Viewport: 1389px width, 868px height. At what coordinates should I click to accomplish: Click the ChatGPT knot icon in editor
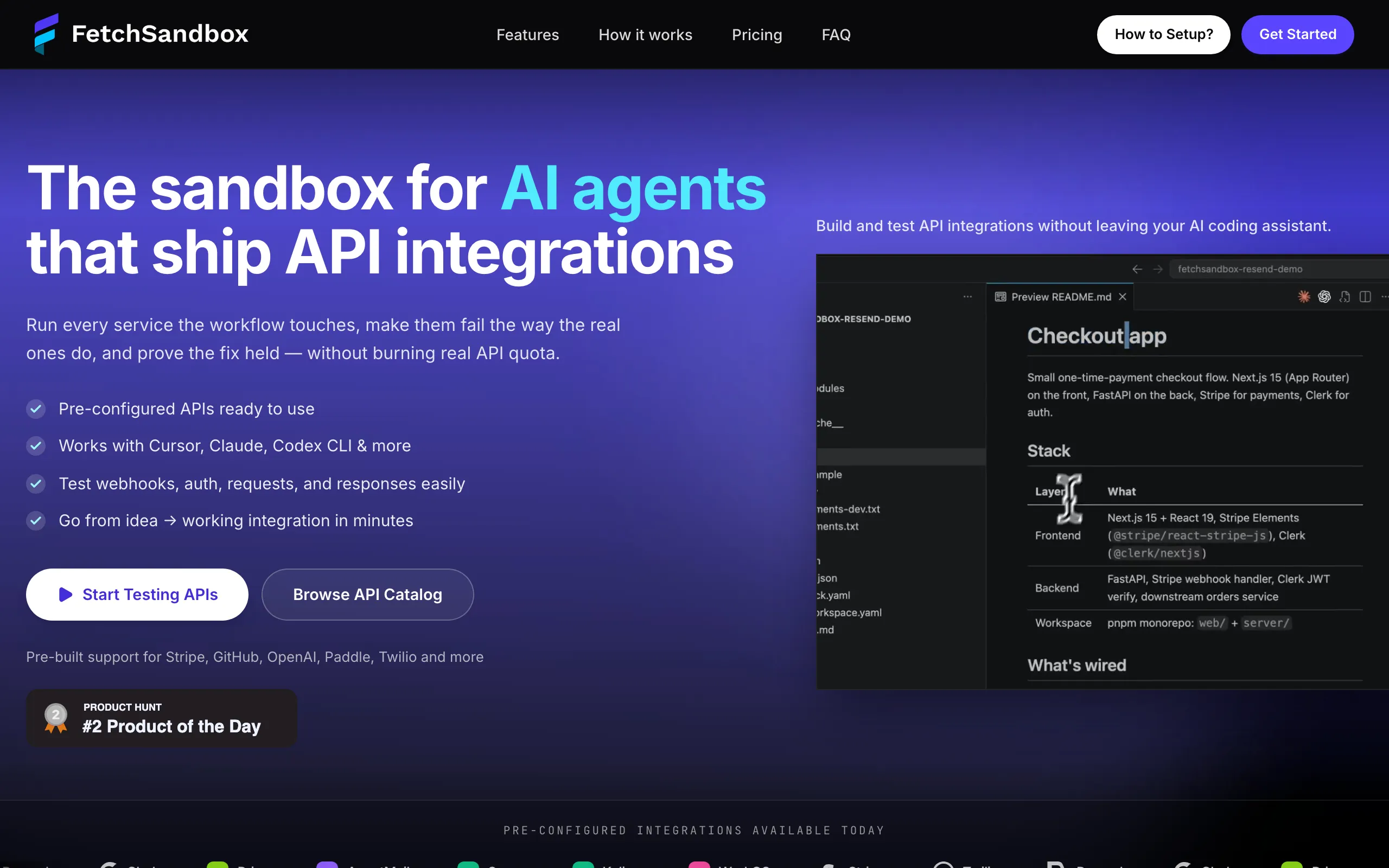(x=1324, y=296)
